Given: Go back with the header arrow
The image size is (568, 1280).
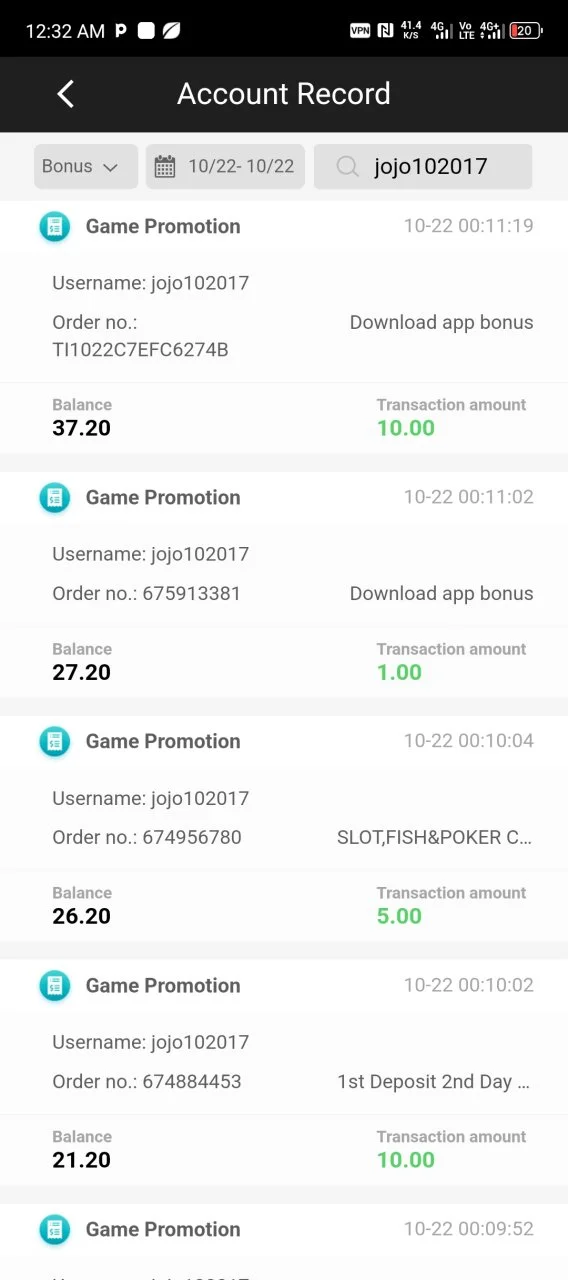Looking at the screenshot, I should click(x=66, y=94).
